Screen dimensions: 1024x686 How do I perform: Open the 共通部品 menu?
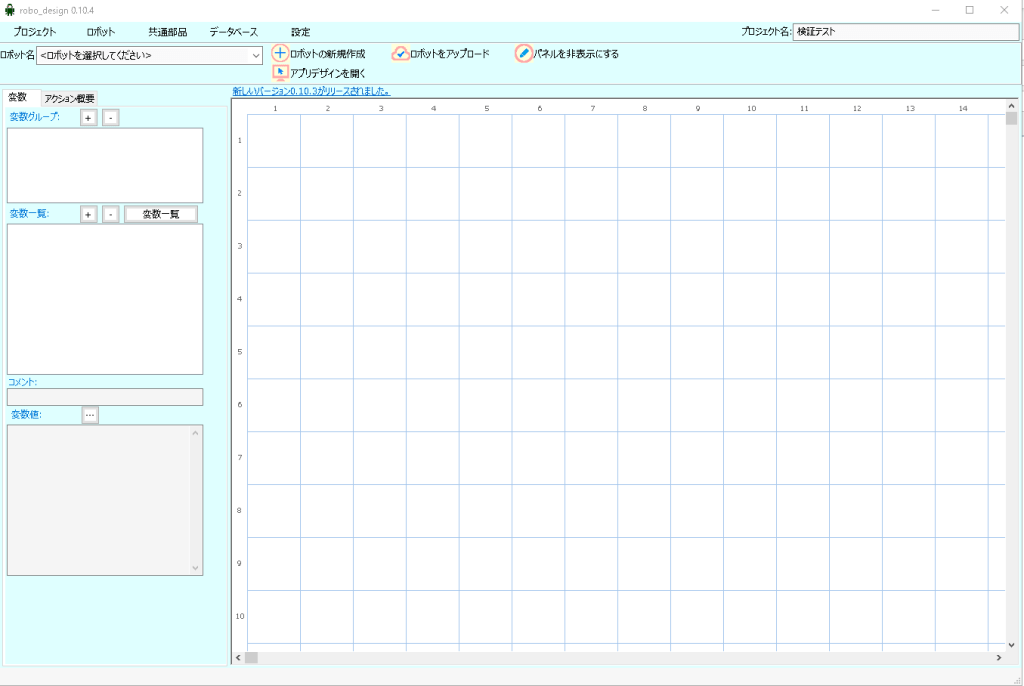click(x=167, y=32)
